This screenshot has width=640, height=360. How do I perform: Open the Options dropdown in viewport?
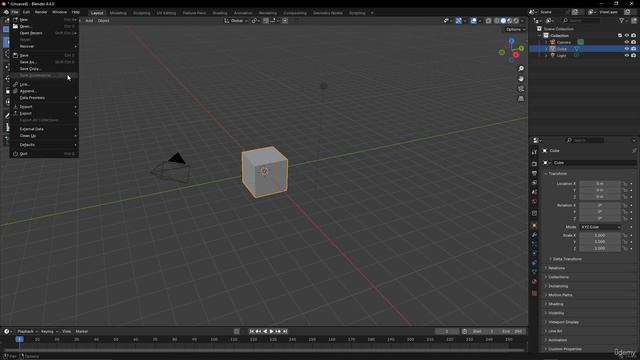click(x=516, y=29)
